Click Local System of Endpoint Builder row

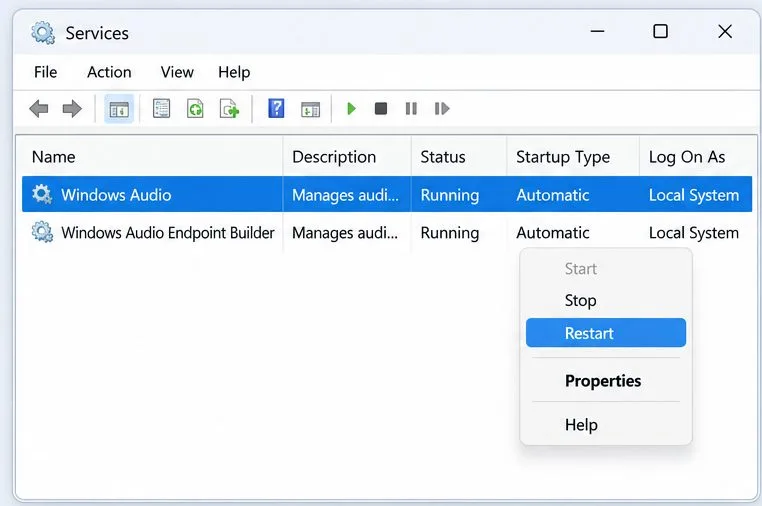(693, 233)
